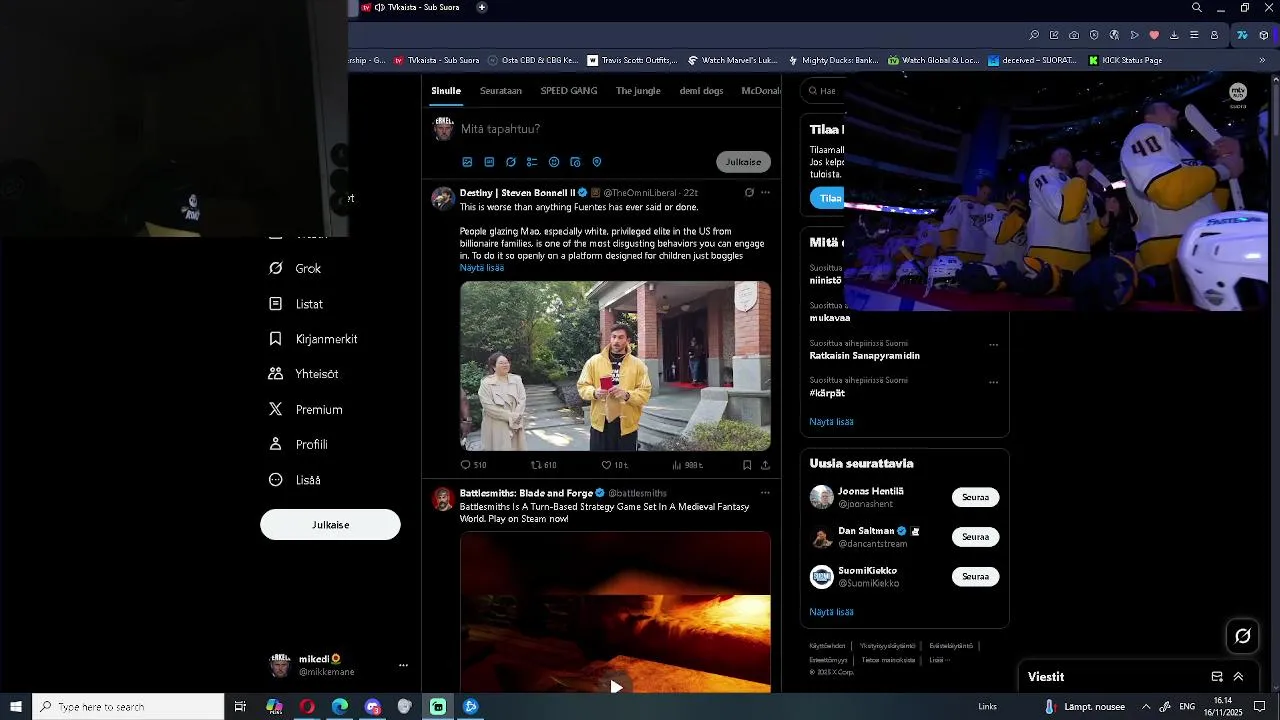Search tabs with the magnifier icon
Viewport: 1280px width, 720px height.
[x=1197, y=8]
